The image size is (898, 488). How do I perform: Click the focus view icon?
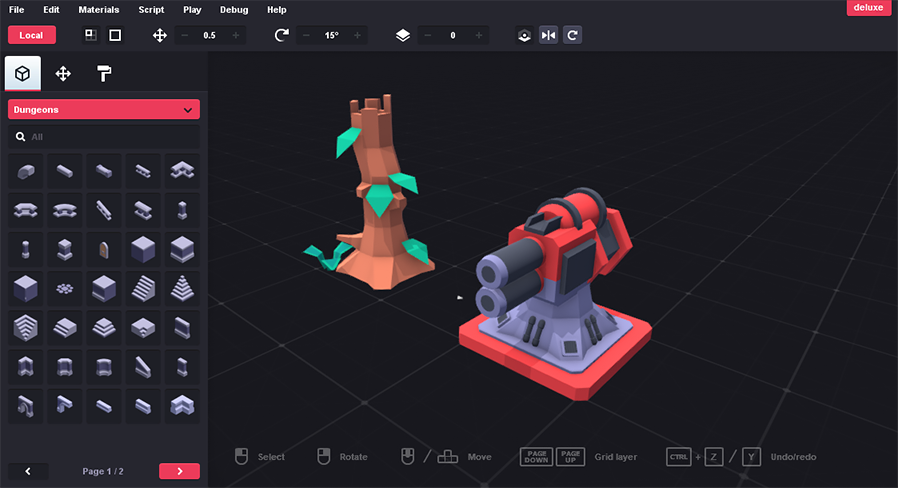tap(524, 36)
